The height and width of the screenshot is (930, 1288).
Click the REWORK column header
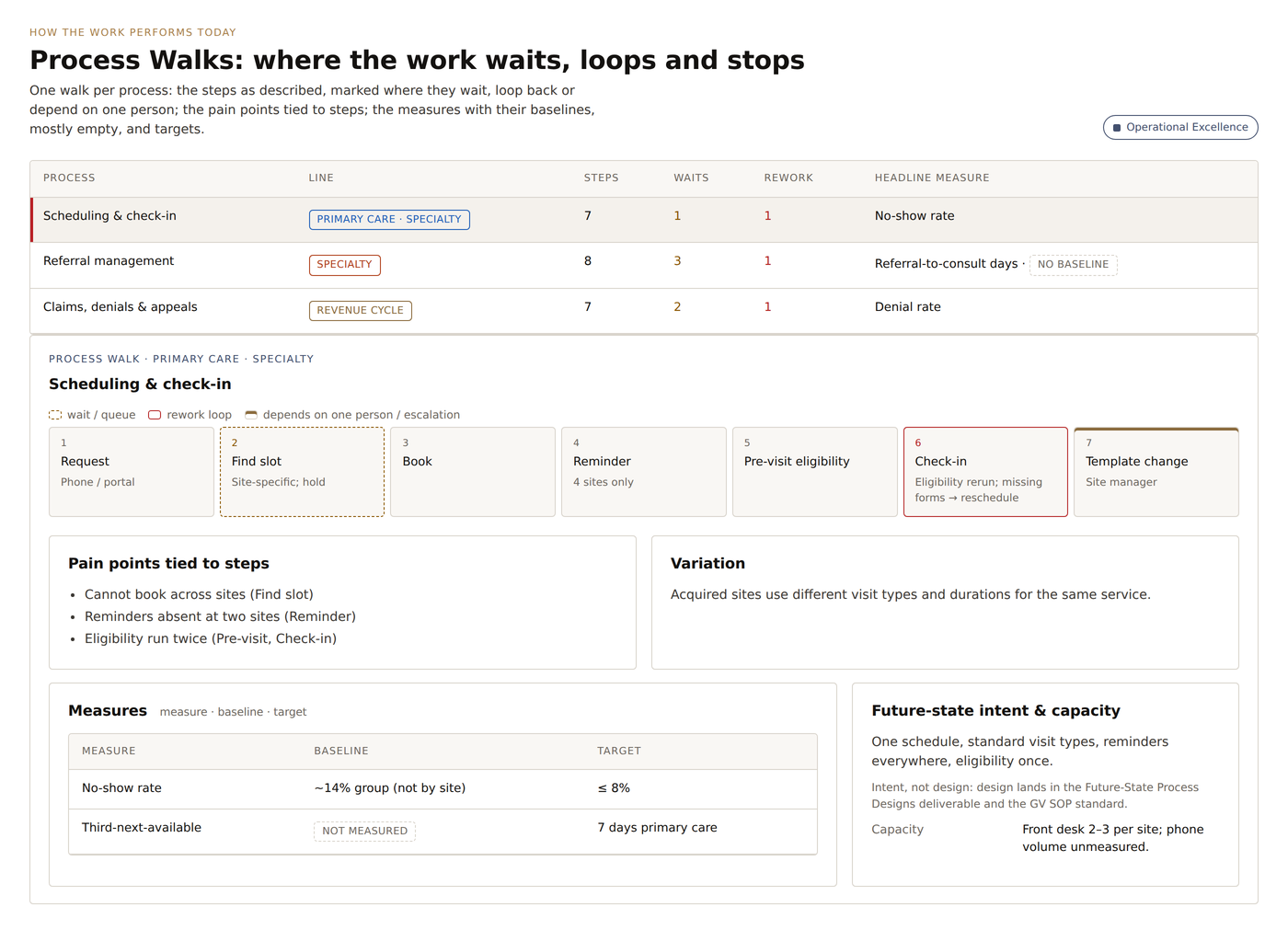point(788,178)
